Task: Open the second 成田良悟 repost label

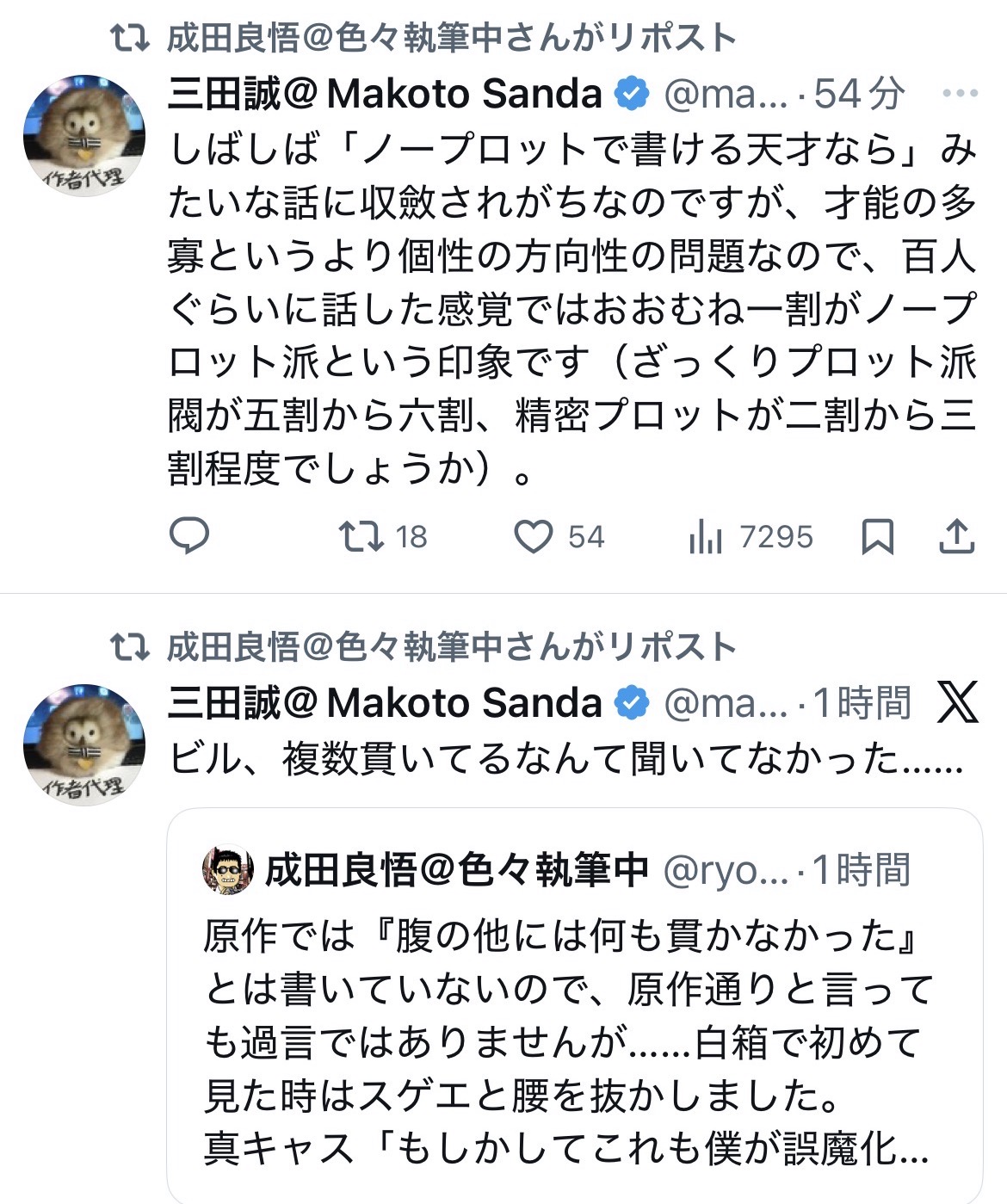Action: point(451,647)
